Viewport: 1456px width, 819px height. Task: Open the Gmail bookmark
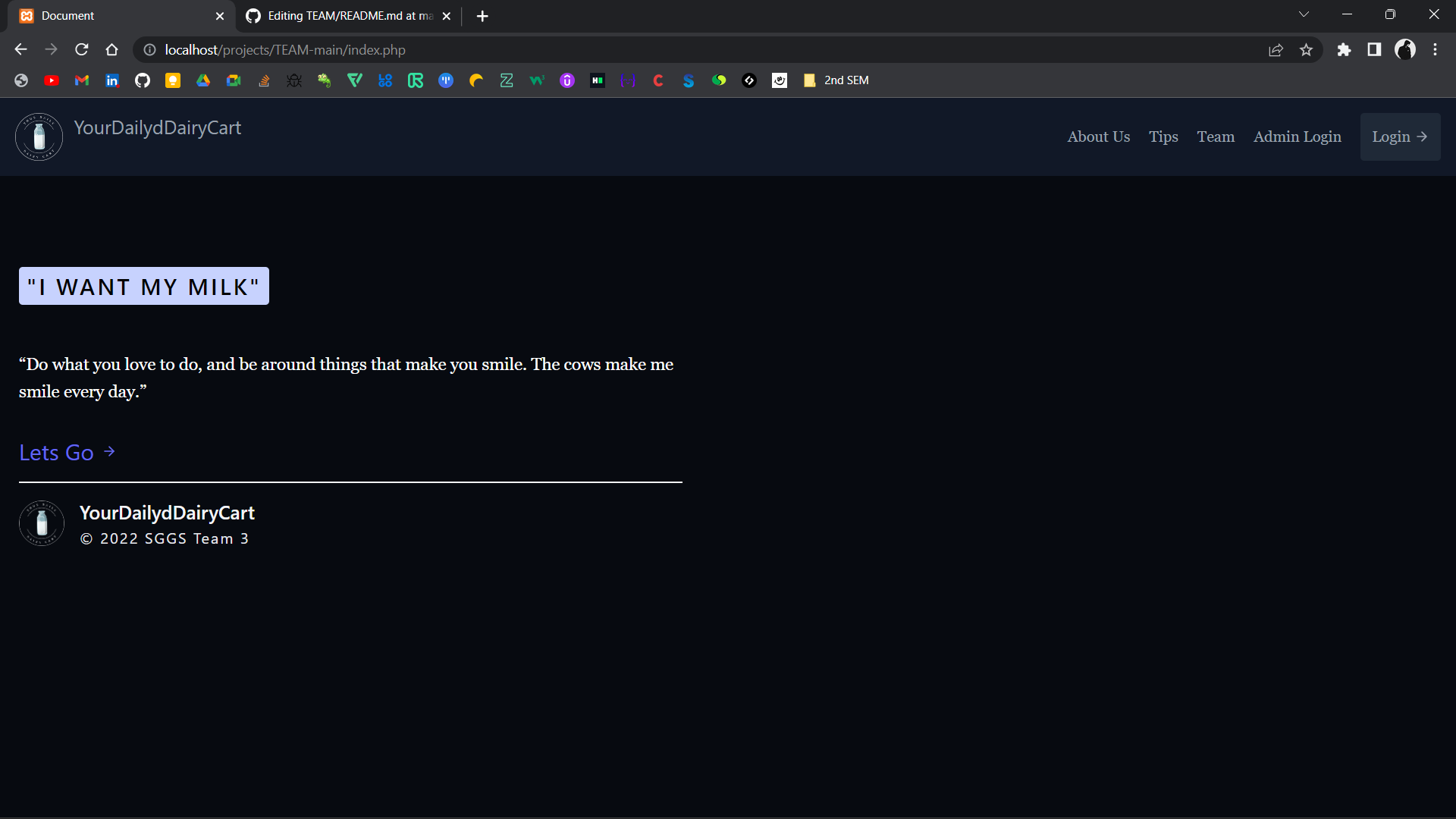[82, 80]
